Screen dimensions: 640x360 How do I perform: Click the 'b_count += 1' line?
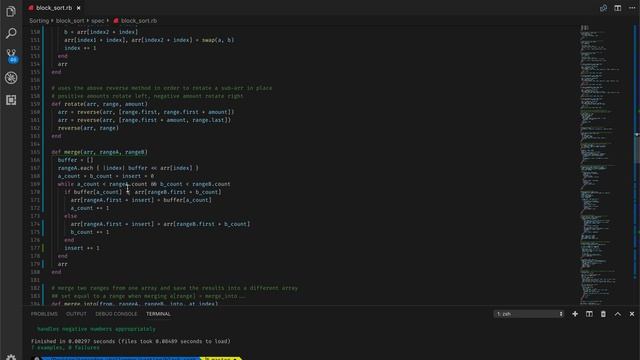pos(90,232)
